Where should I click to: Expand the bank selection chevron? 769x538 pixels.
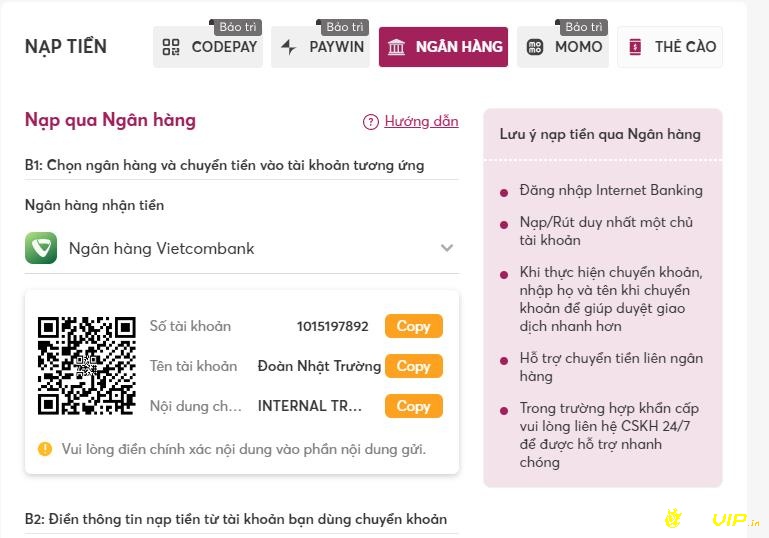pyautogui.click(x=447, y=248)
